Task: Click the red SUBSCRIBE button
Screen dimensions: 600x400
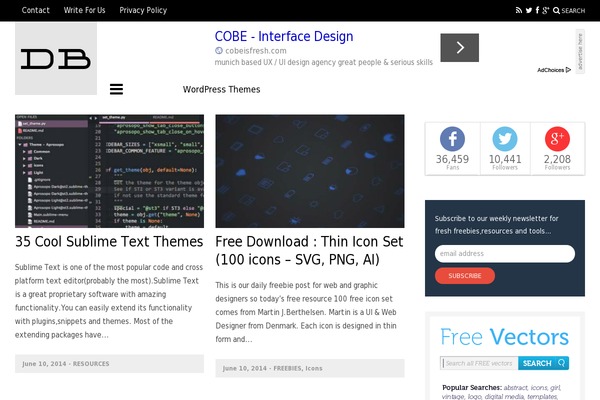Action: point(465,276)
